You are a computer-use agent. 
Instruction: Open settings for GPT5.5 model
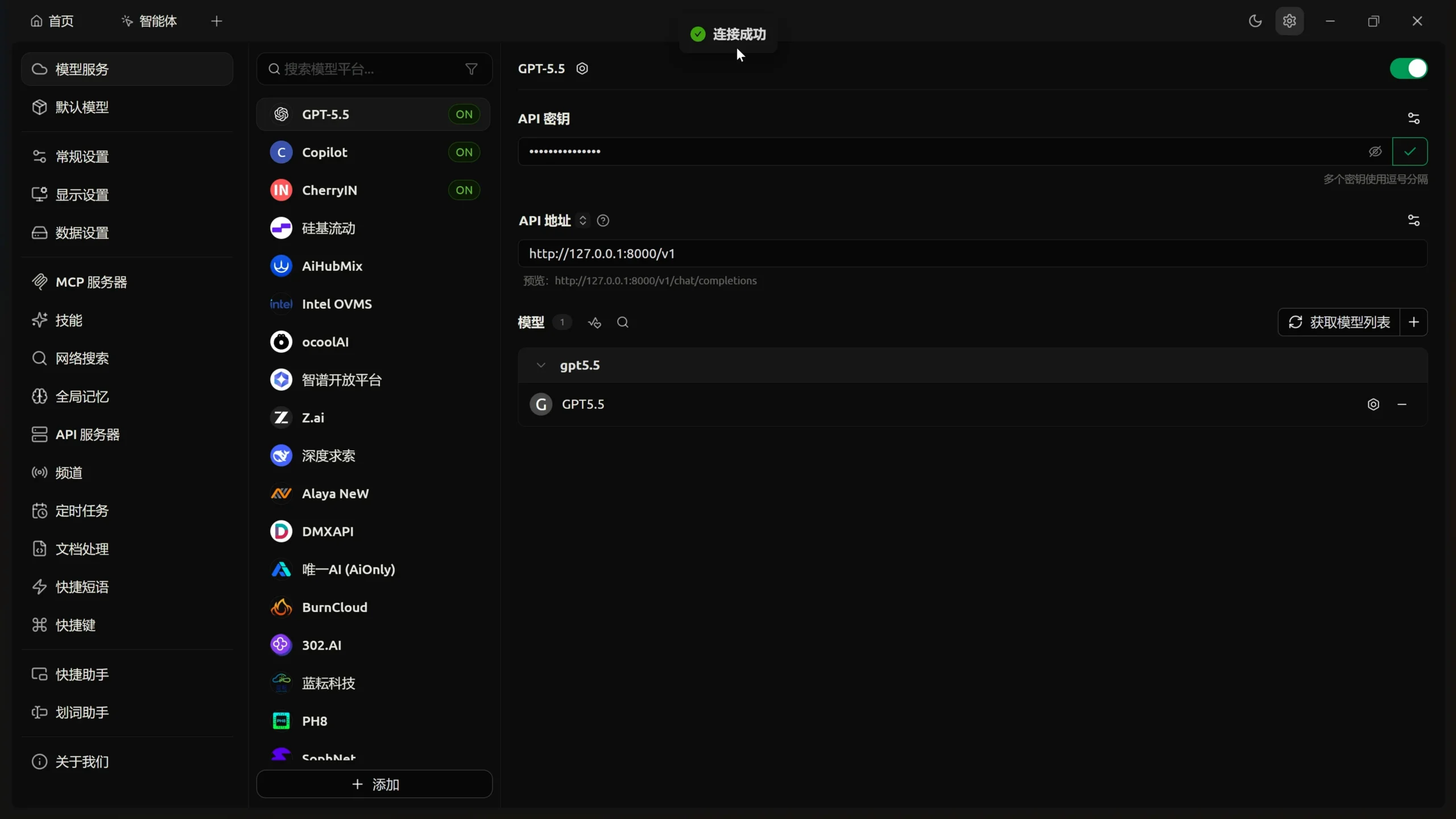coord(1373,404)
